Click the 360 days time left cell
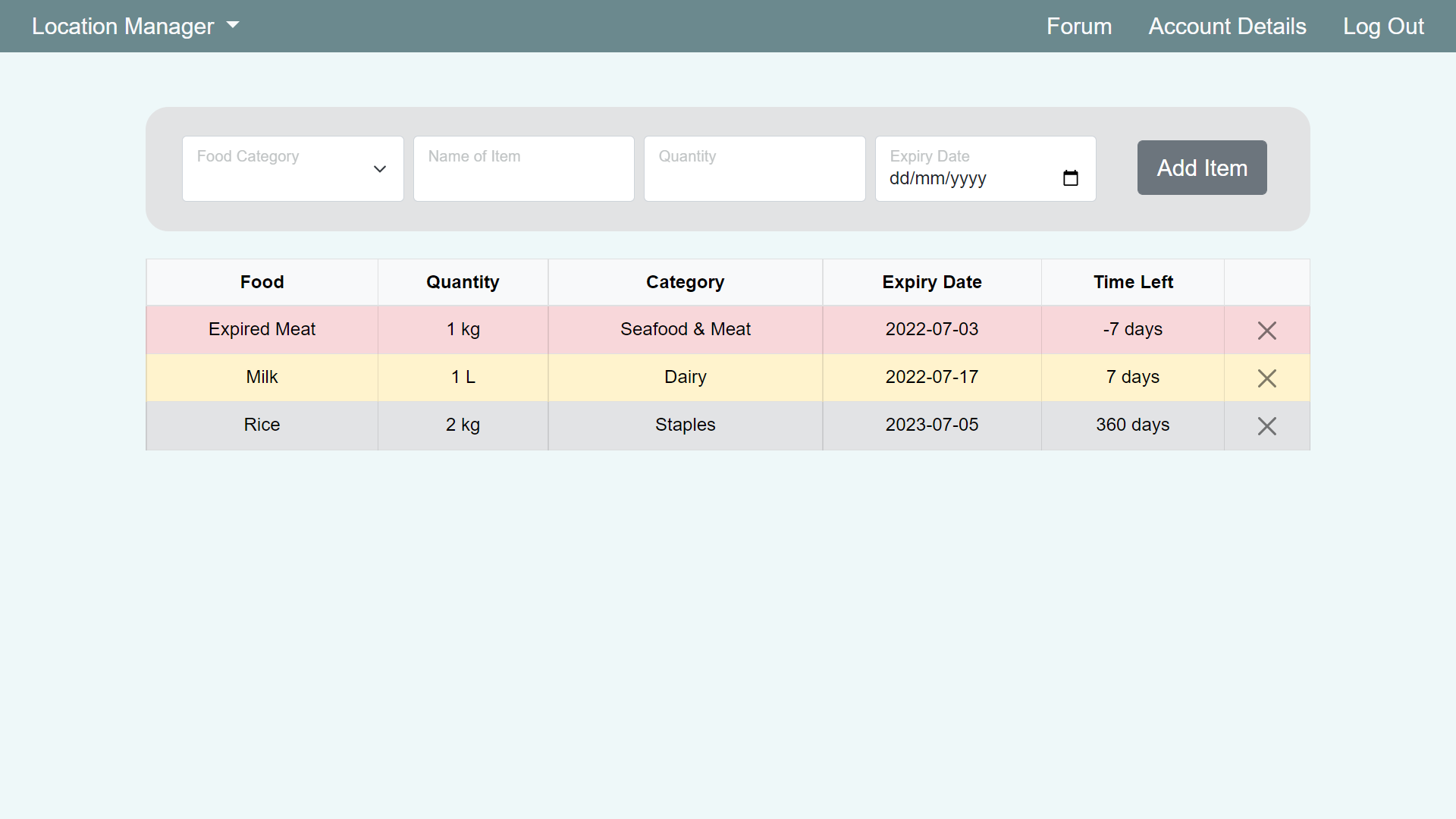The width and height of the screenshot is (1456, 819). tap(1132, 425)
